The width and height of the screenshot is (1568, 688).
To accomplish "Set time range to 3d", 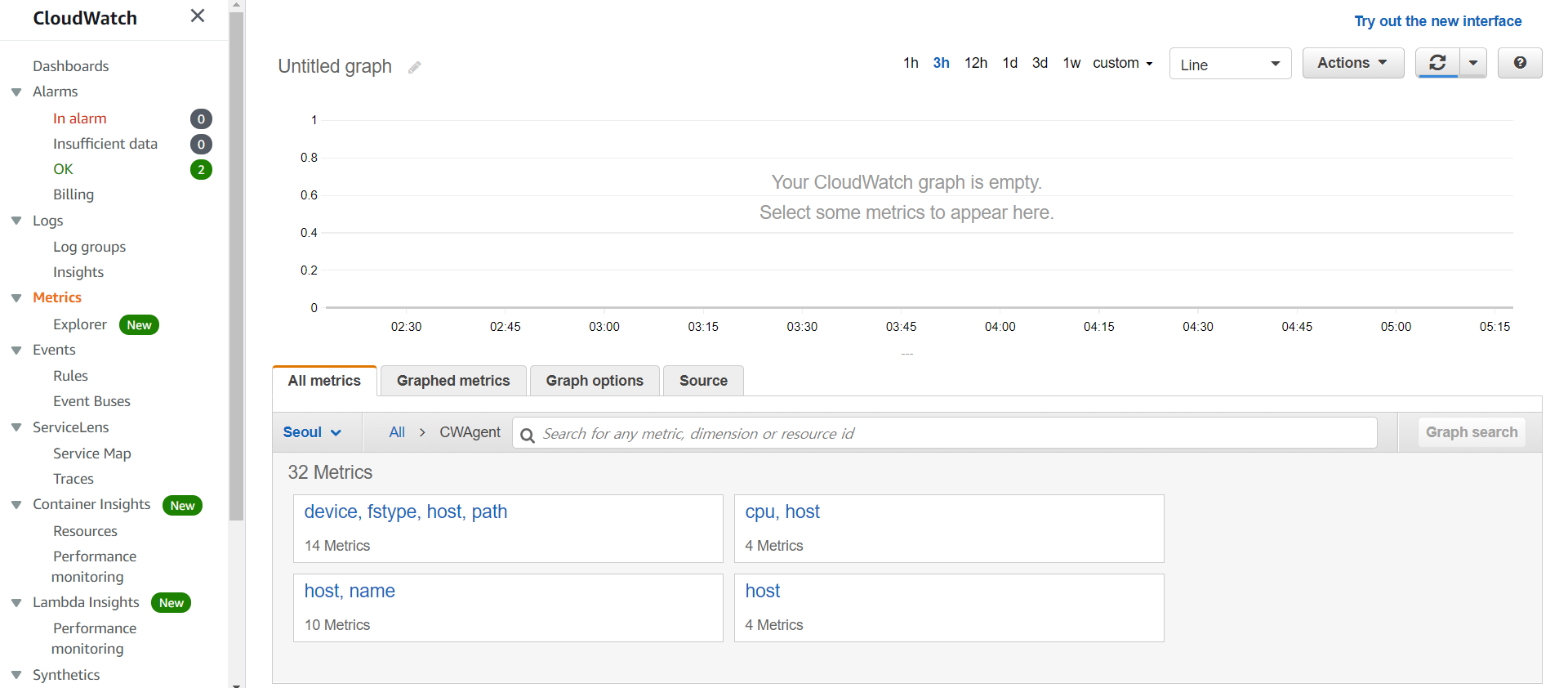I will click(1040, 63).
